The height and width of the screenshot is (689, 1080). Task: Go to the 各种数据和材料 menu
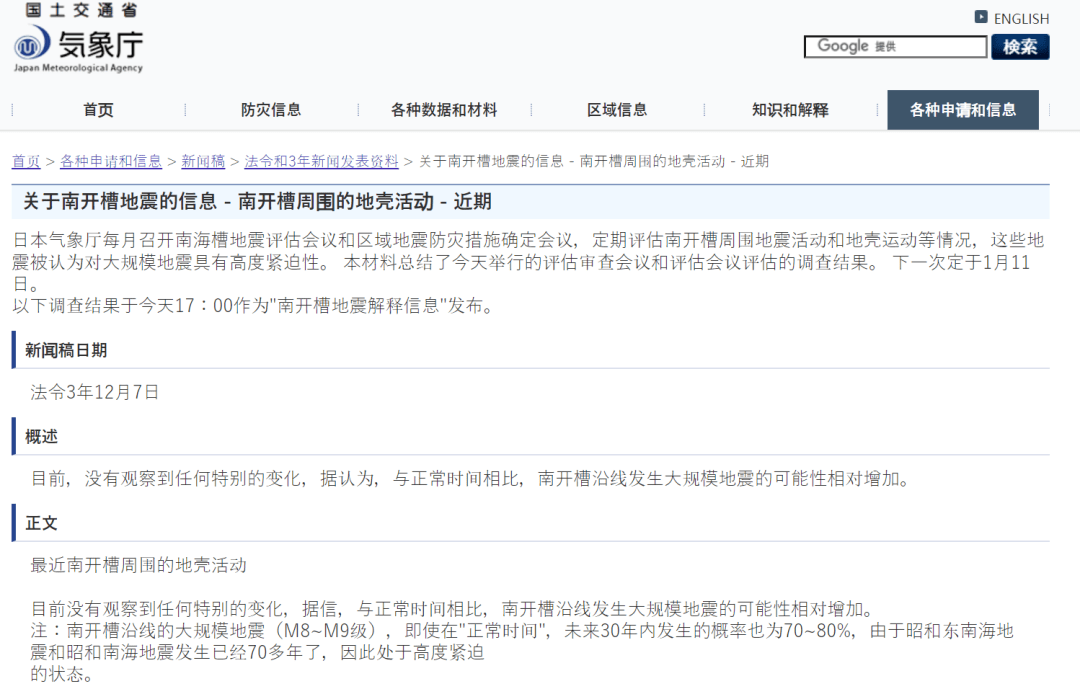pos(444,110)
